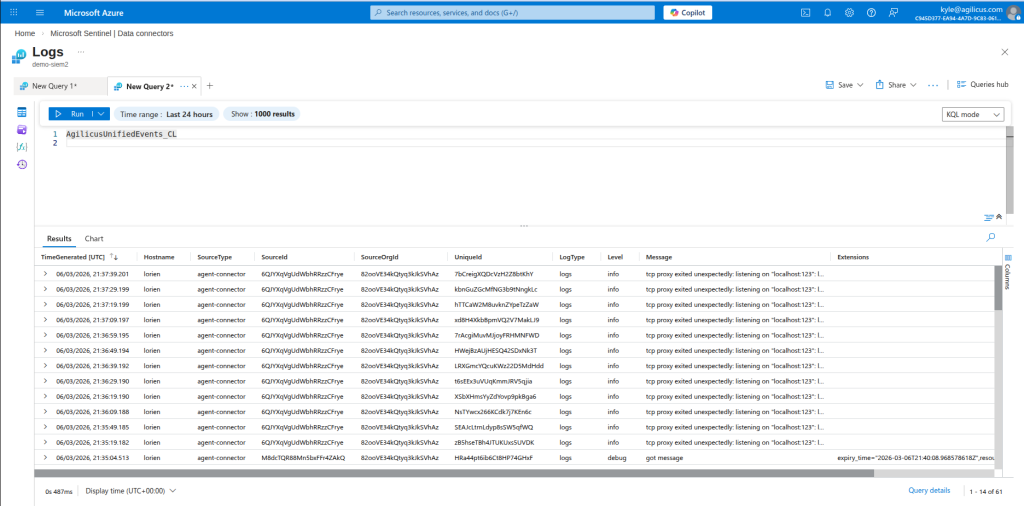Click the editor vertical scrollbar
This screenshot has width=1024, height=506.
tap(1010, 170)
